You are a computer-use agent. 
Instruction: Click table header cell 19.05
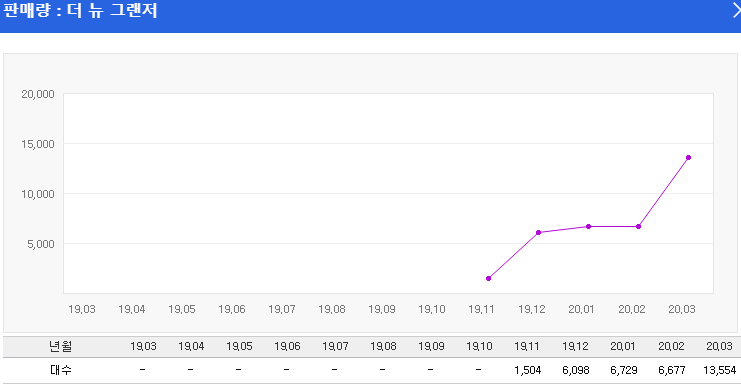pyautogui.click(x=239, y=346)
